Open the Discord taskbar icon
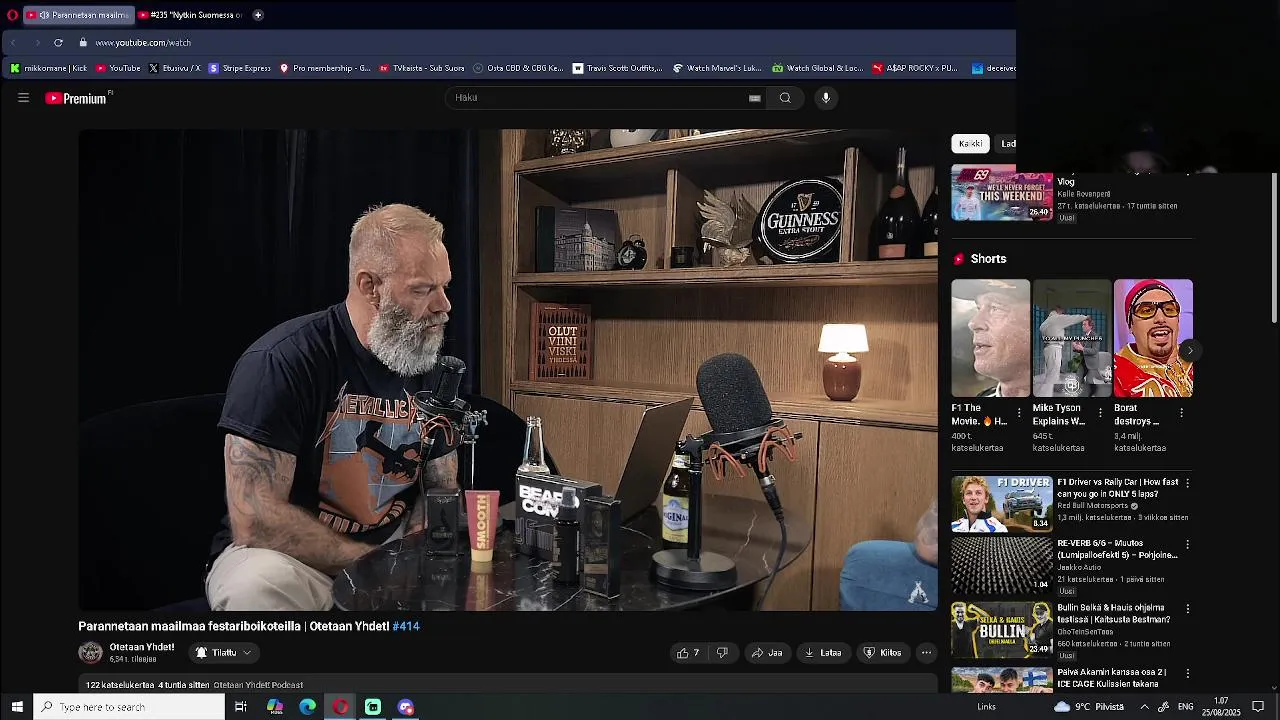 coord(406,707)
